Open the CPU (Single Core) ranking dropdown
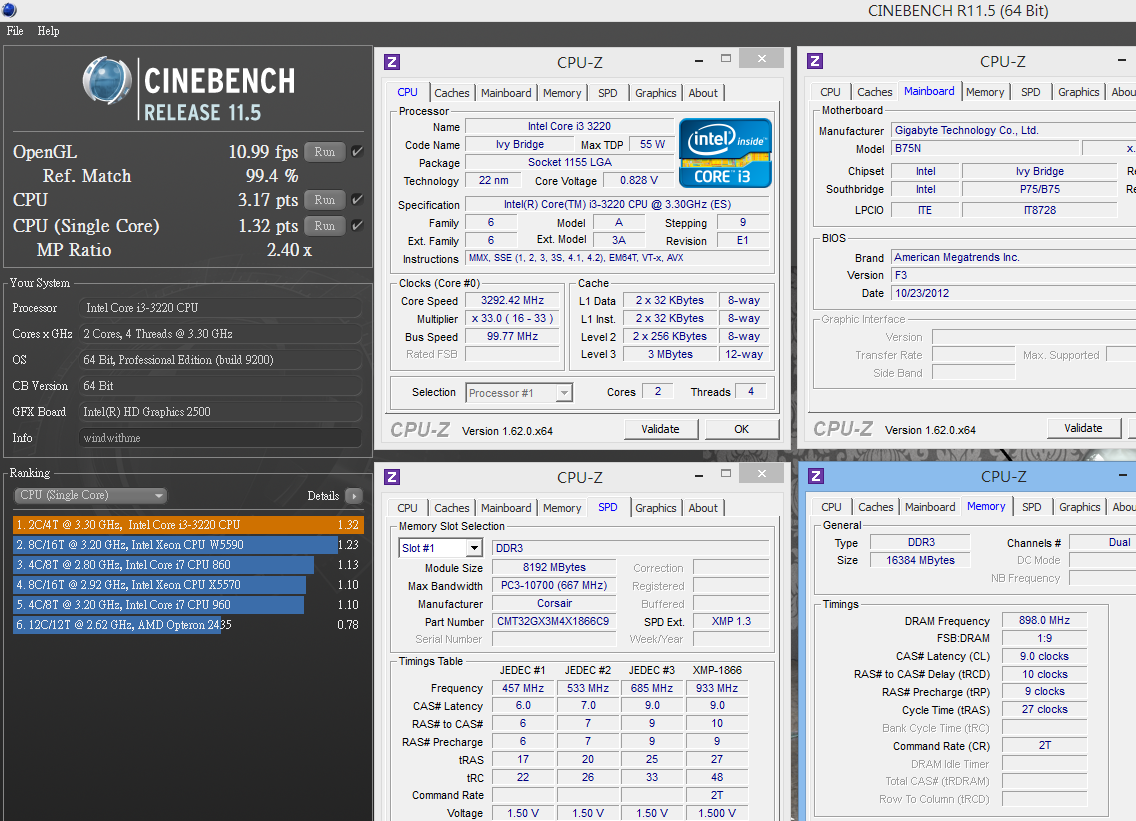 [91, 496]
